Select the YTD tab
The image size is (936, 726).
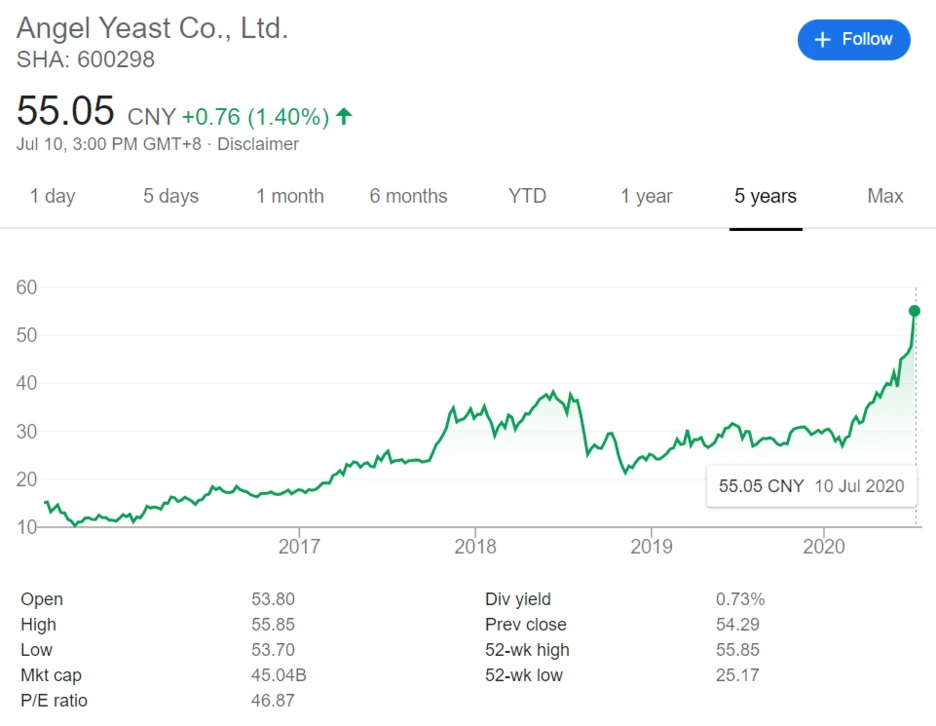(x=527, y=196)
